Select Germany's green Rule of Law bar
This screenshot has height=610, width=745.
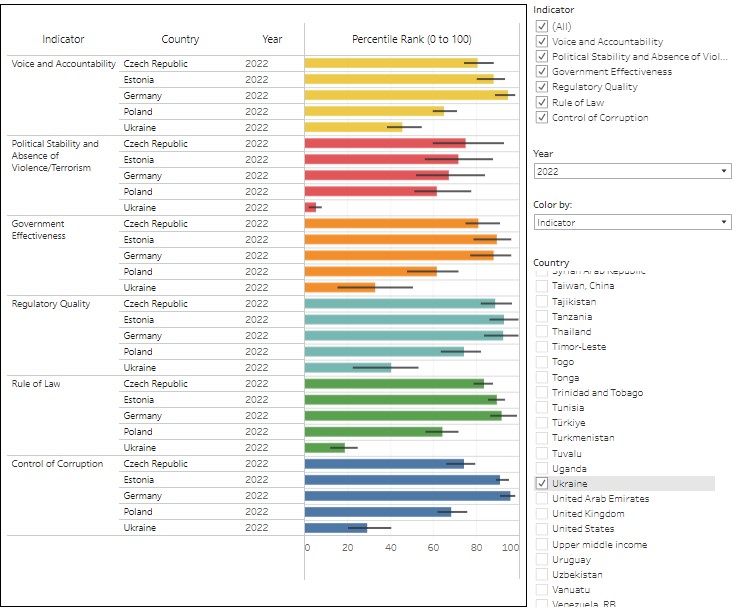pos(403,416)
